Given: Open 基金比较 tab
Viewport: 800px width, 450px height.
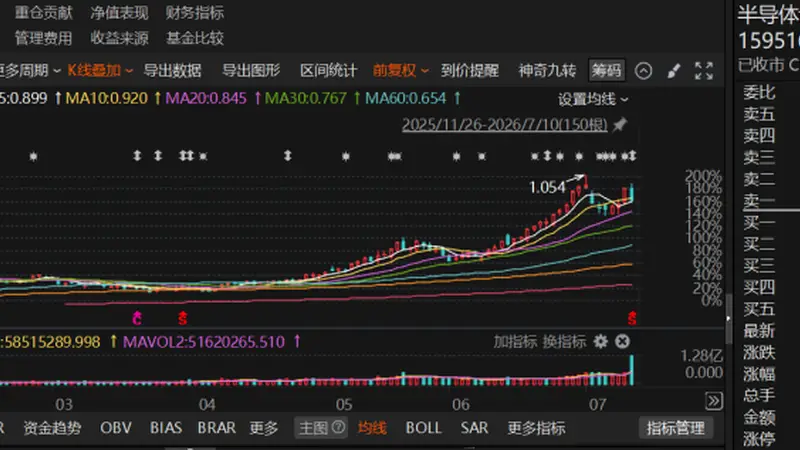Looking at the screenshot, I should [195, 38].
